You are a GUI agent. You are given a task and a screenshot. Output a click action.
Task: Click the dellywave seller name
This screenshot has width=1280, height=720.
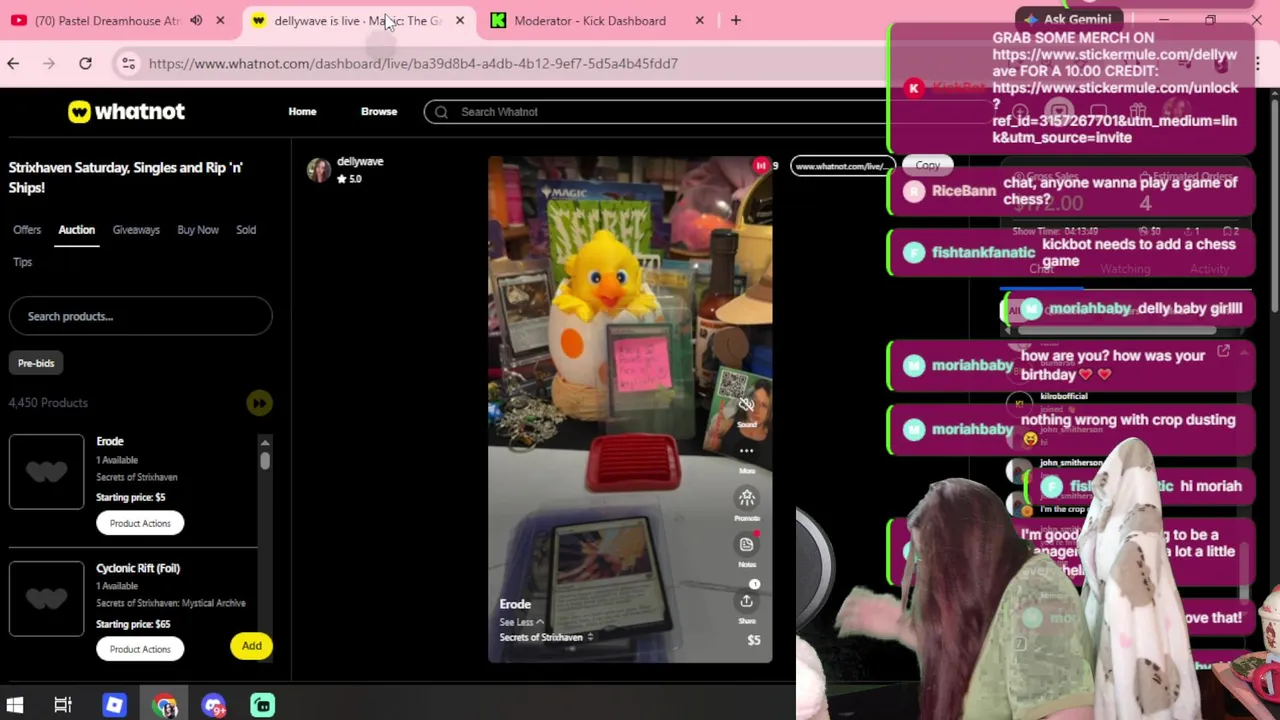[360, 161]
